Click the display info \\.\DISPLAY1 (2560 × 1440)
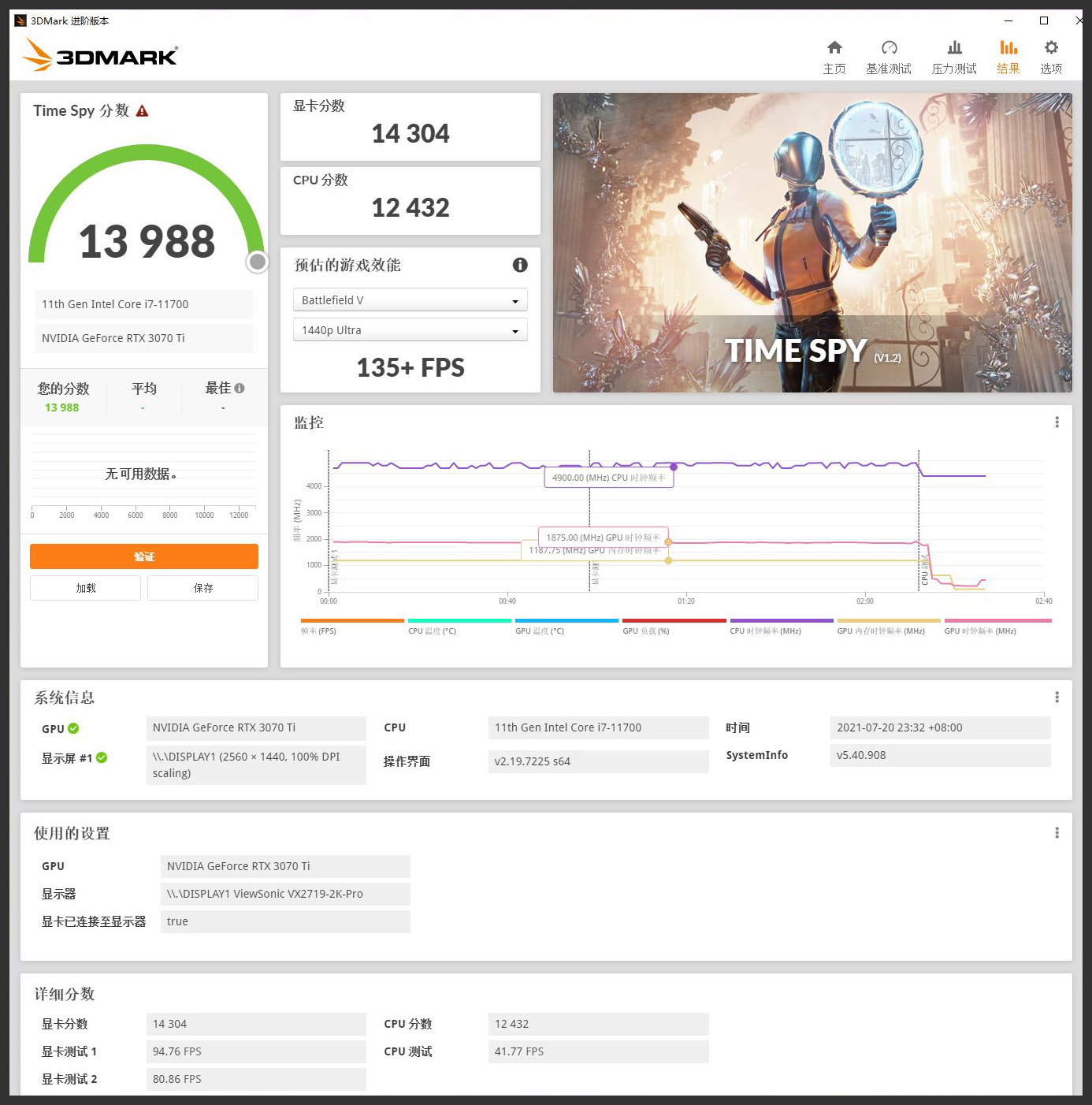The image size is (1092, 1105). pos(256,765)
